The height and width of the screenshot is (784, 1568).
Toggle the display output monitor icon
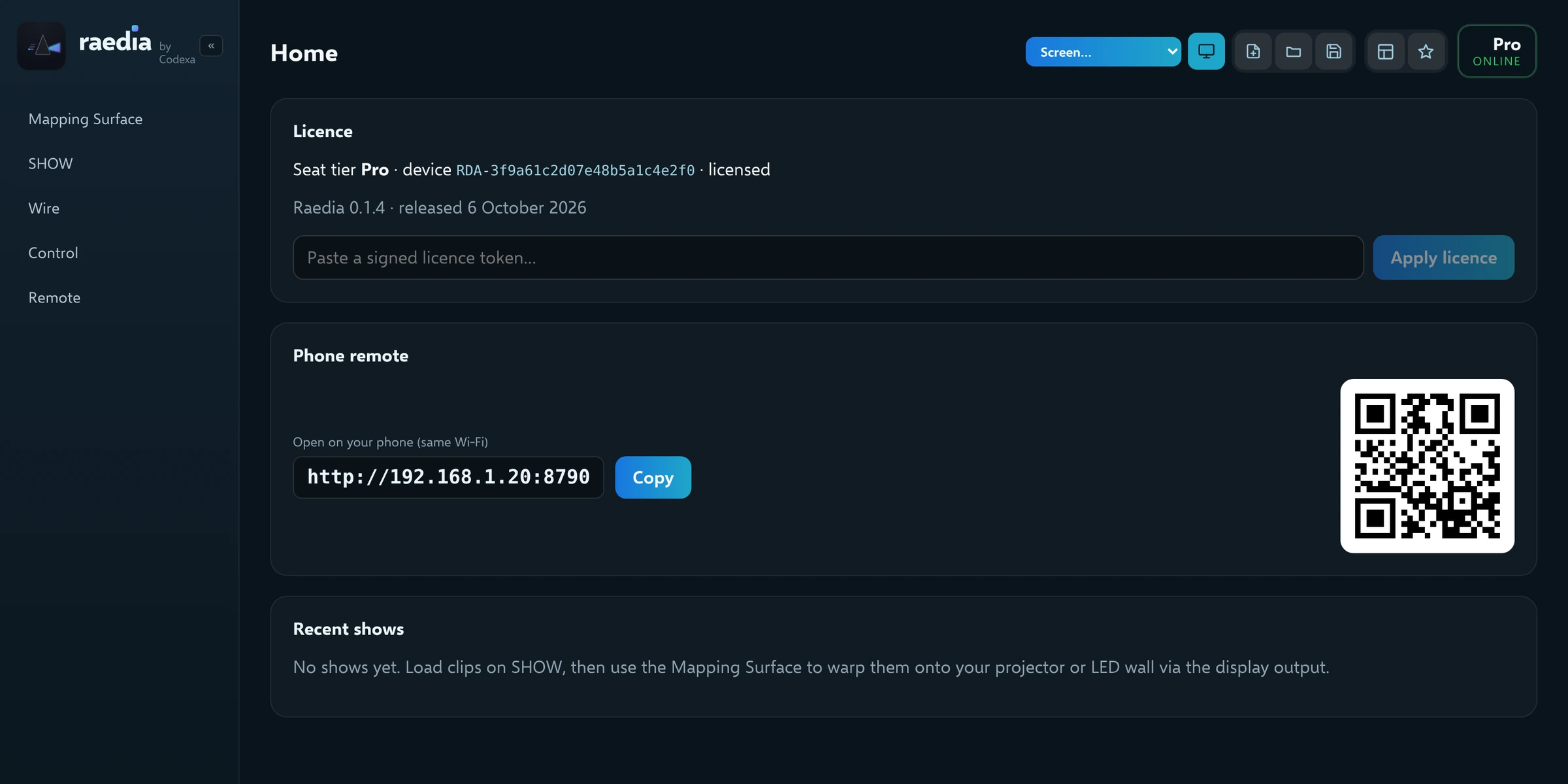pyautogui.click(x=1206, y=51)
